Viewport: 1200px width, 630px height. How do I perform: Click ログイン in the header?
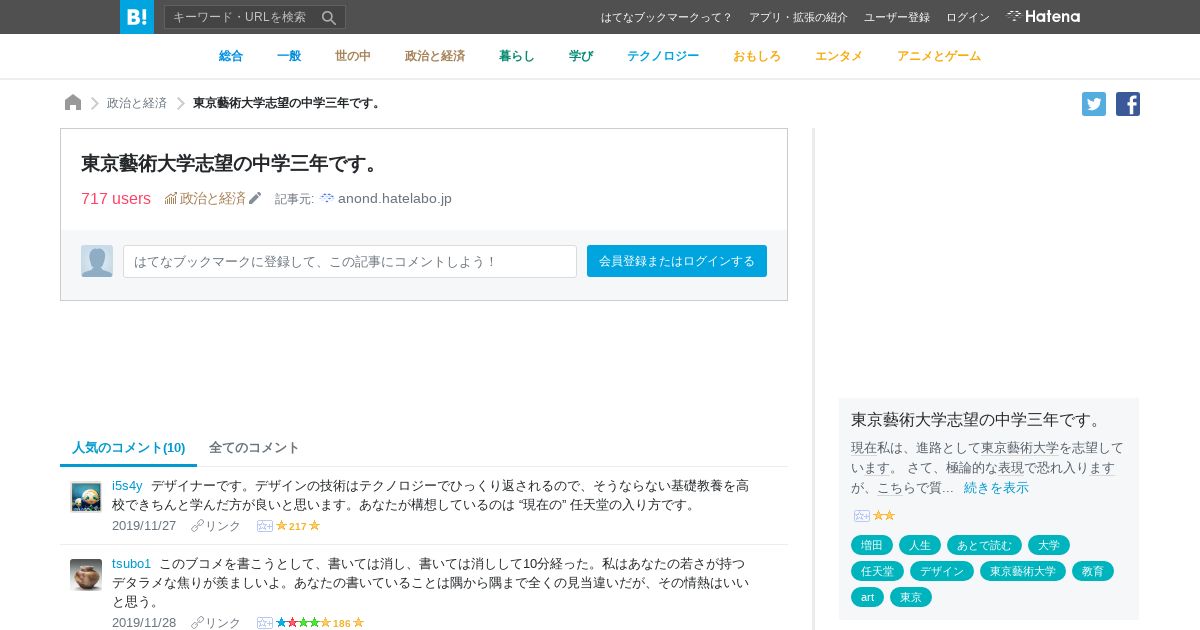pos(968,17)
